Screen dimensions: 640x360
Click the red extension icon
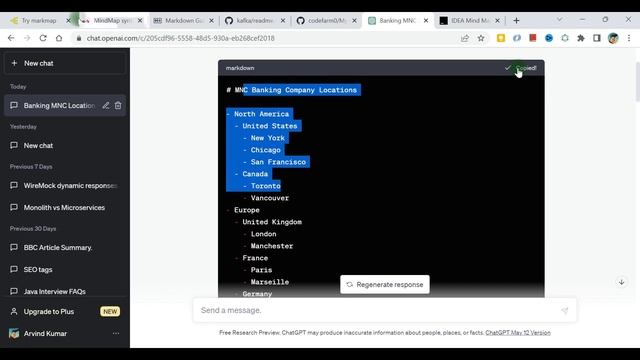point(533,38)
